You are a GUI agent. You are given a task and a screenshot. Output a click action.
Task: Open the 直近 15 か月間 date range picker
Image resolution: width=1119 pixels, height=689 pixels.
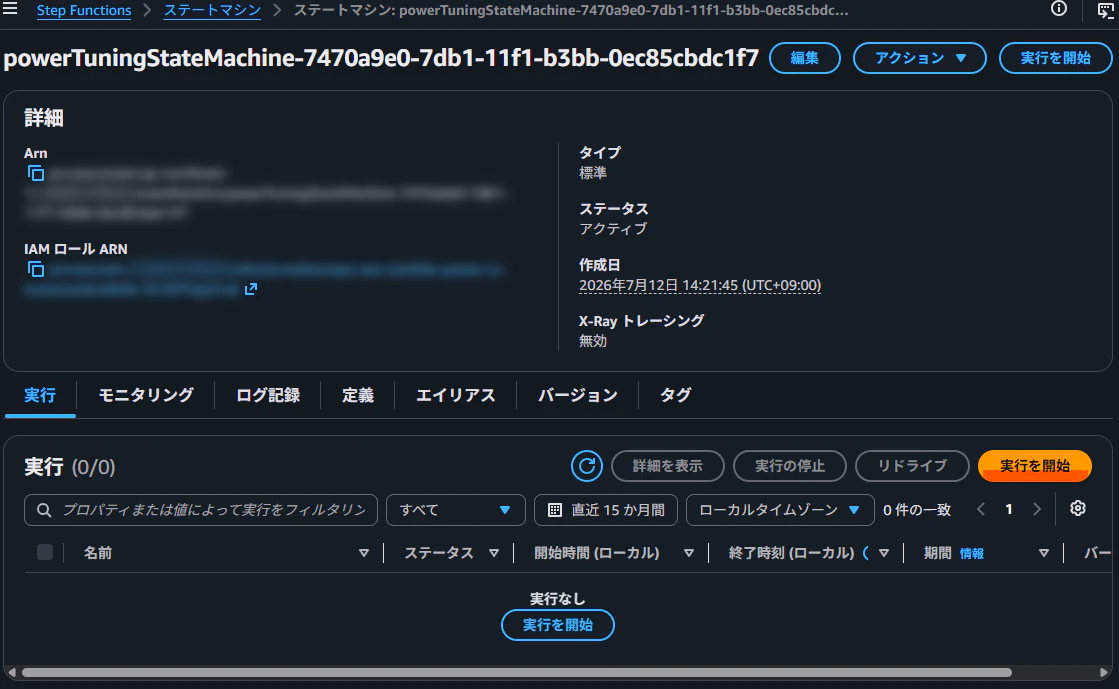pyautogui.click(x=606, y=510)
